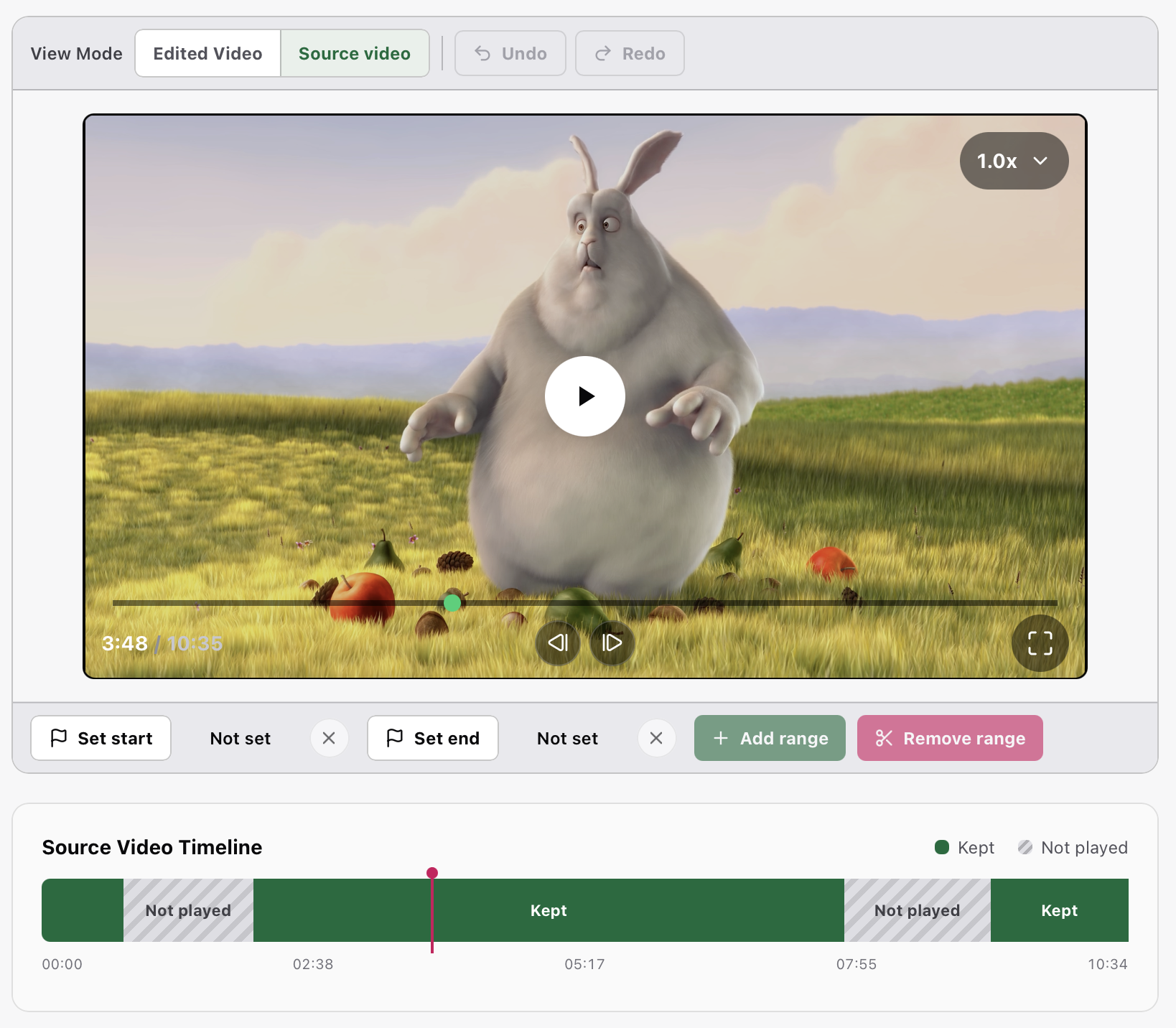This screenshot has width=1176, height=1028.
Task: Open the 1.0x playback speed dropdown
Action: pyautogui.click(x=1014, y=161)
